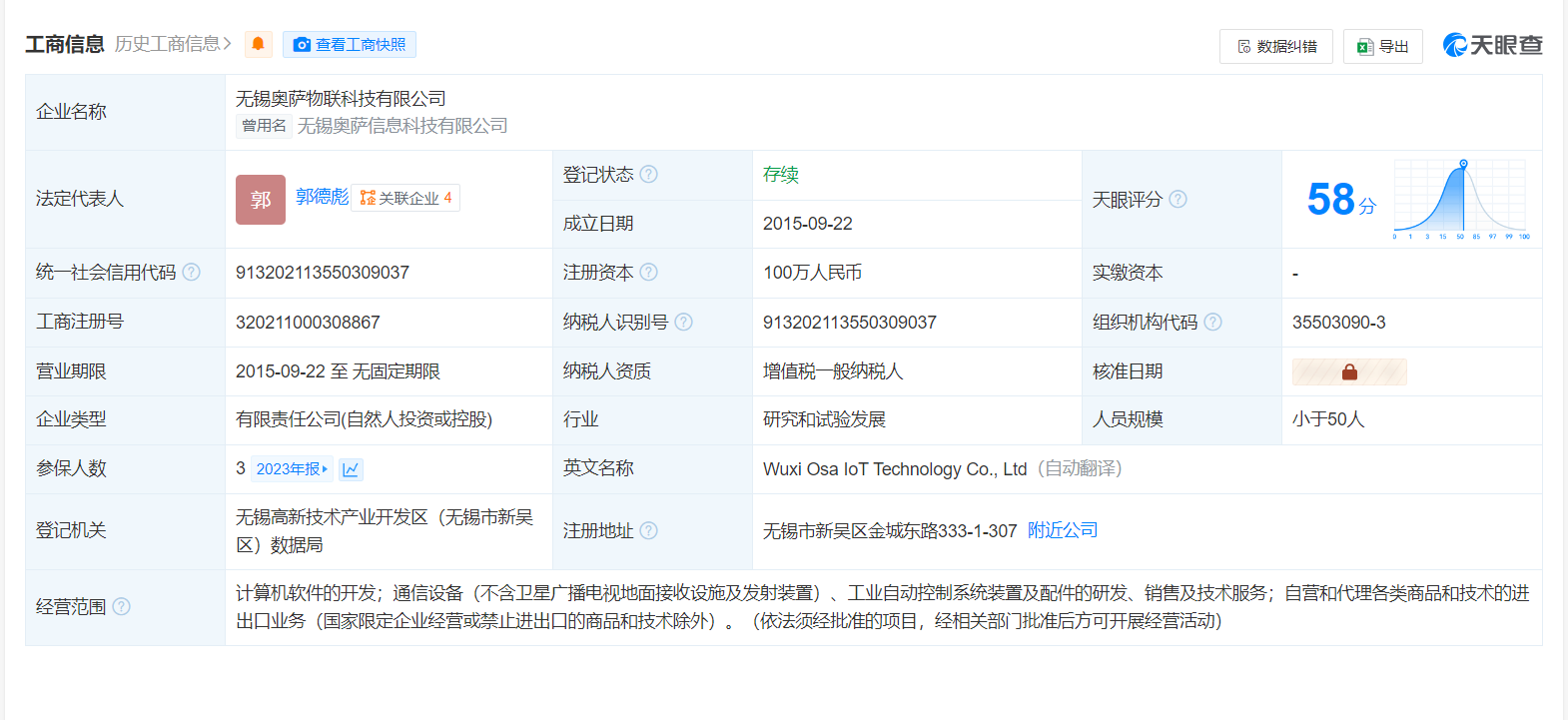Click help icon beside 组织机构代码
This screenshot has width=1568, height=720.
(1212, 322)
